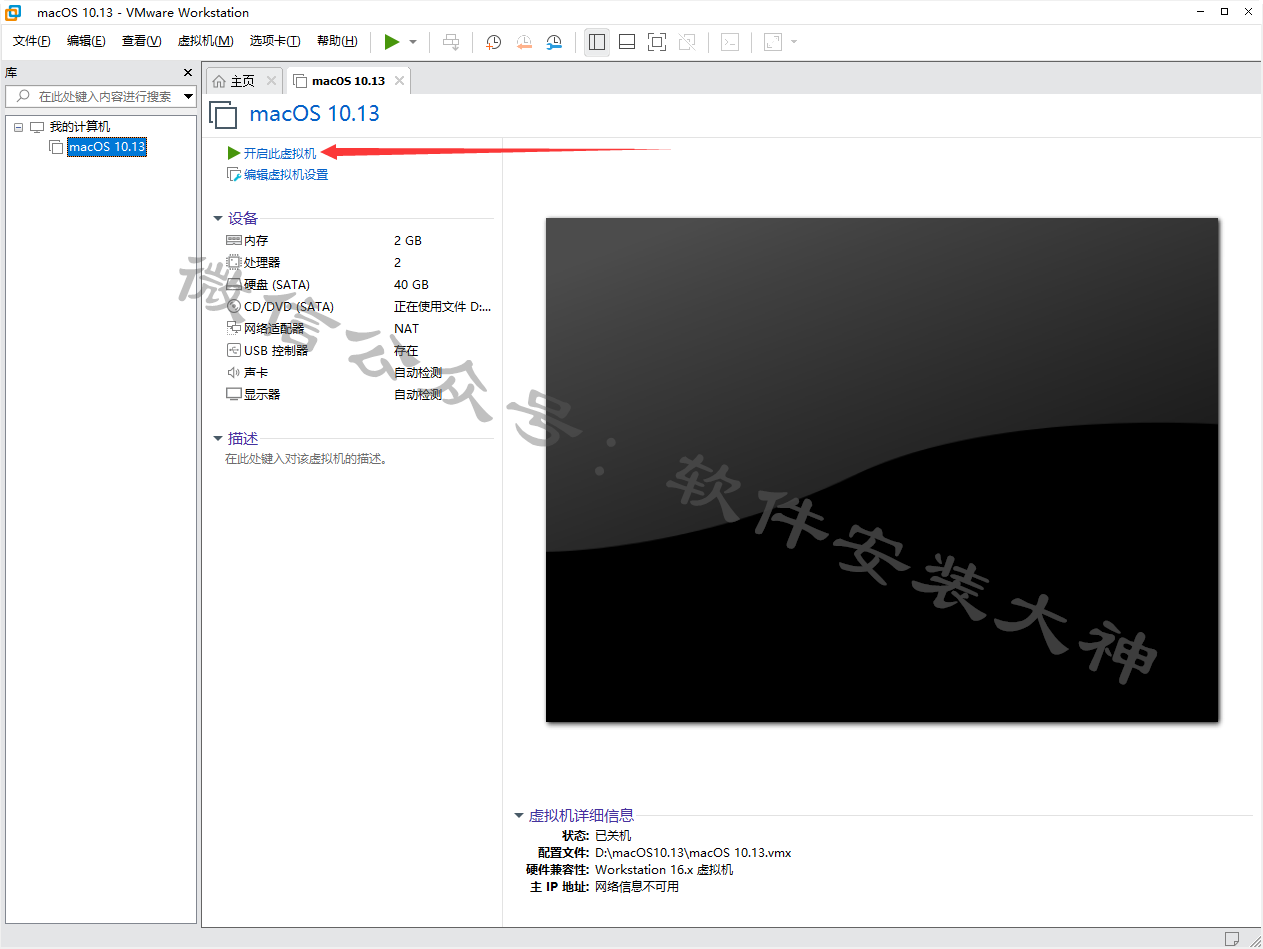Click the 处理器 processor device icon
Image resolution: width=1263 pixels, height=949 pixels.
[234, 263]
